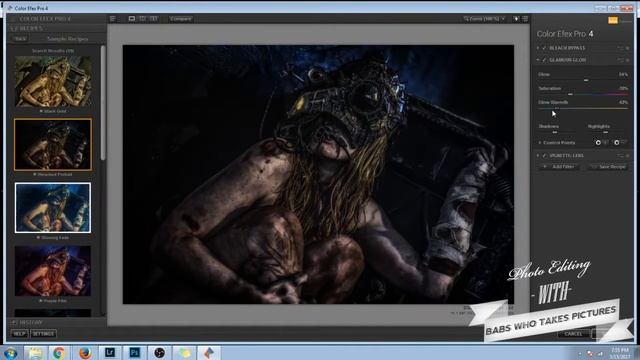This screenshot has width=640, height=360.
Task: Open the Settings button
Action: coord(43,334)
